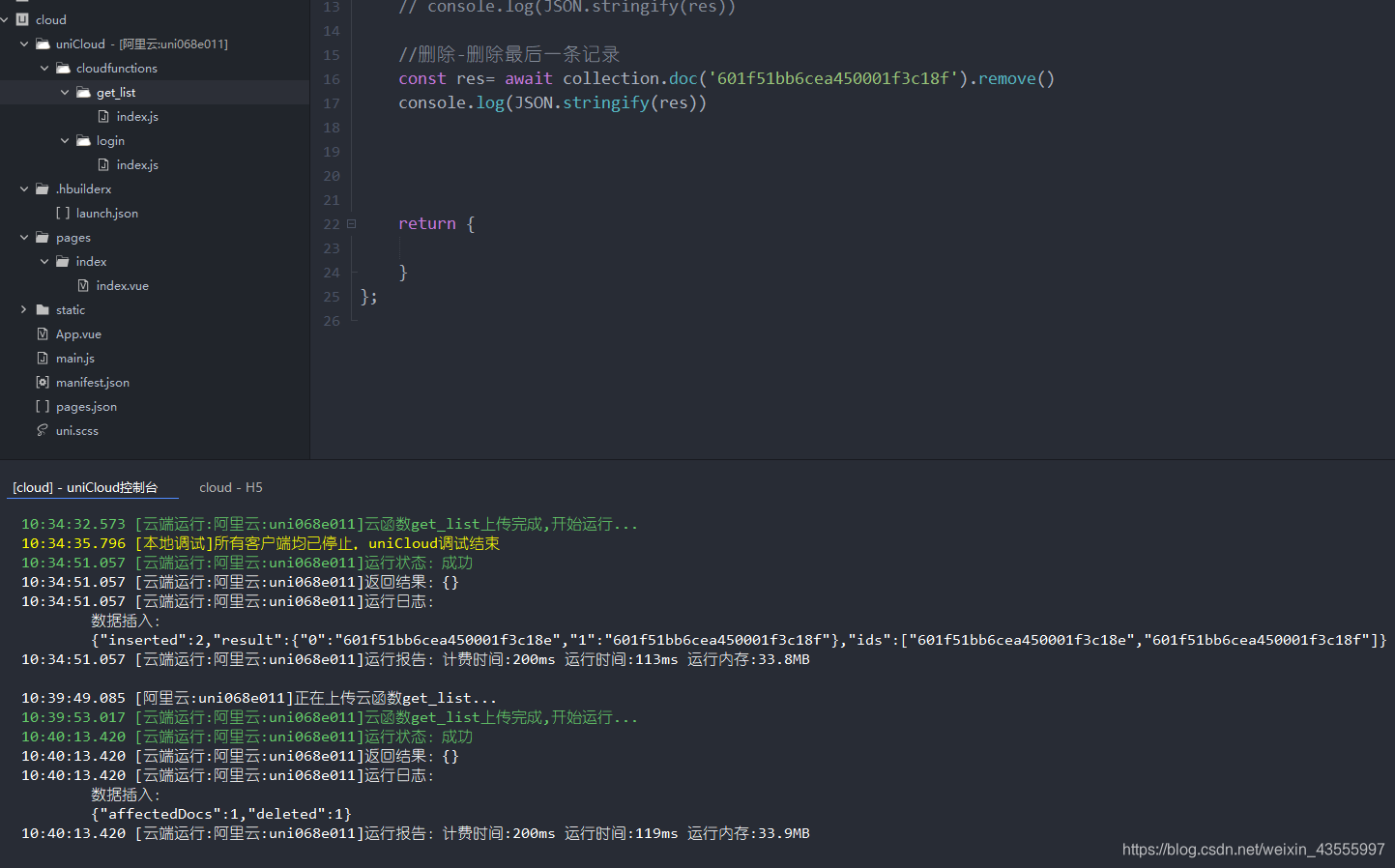
Task: Click the console.log statement on line 17
Action: (x=552, y=102)
